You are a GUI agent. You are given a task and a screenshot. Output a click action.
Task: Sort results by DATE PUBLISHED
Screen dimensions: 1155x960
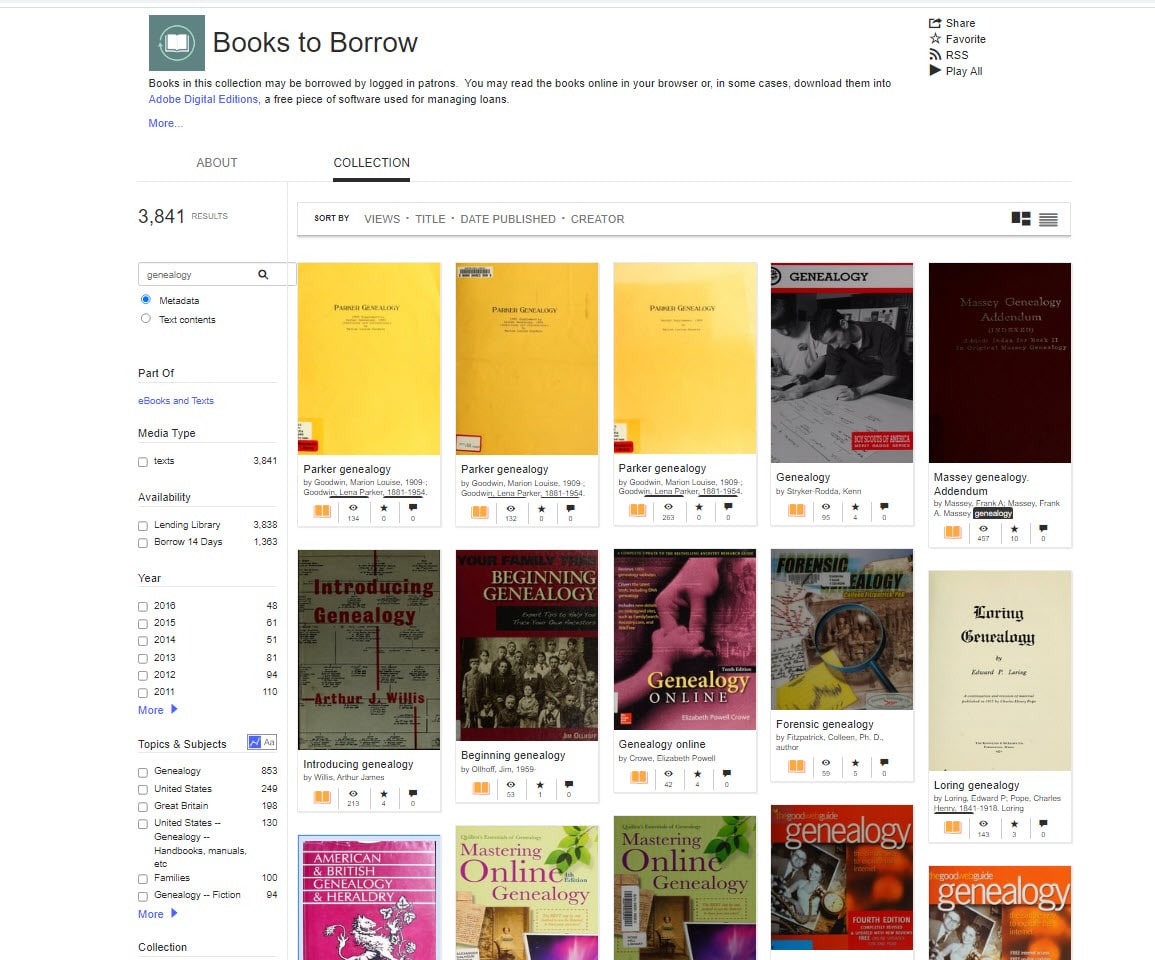(x=508, y=219)
